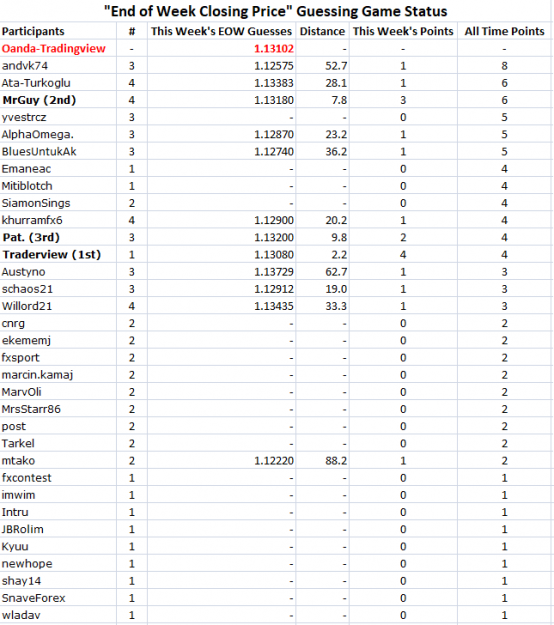Select the Participants column header

coord(33,31)
